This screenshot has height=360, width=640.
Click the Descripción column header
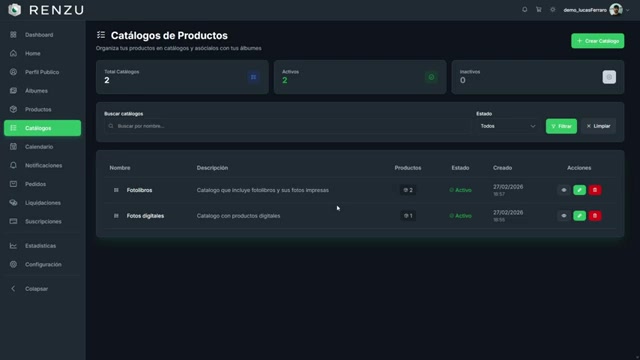pos(212,168)
